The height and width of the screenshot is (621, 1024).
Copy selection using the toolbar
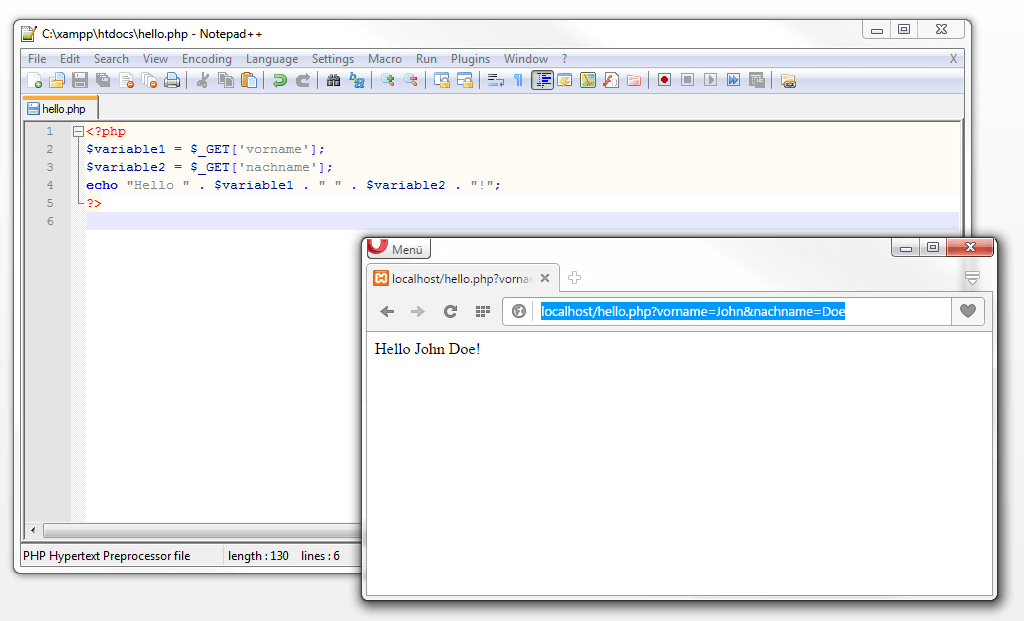click(226, 80)
